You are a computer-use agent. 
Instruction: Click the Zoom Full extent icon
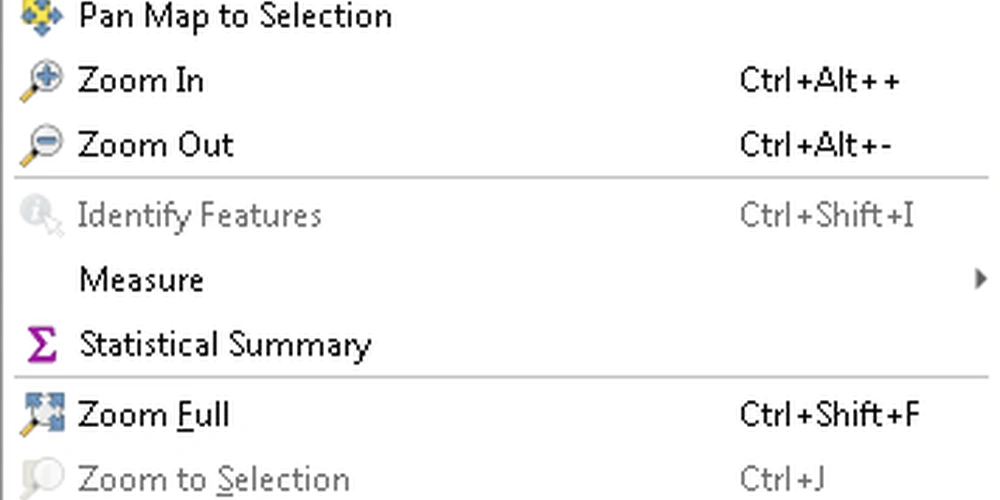tap(42, 415)
